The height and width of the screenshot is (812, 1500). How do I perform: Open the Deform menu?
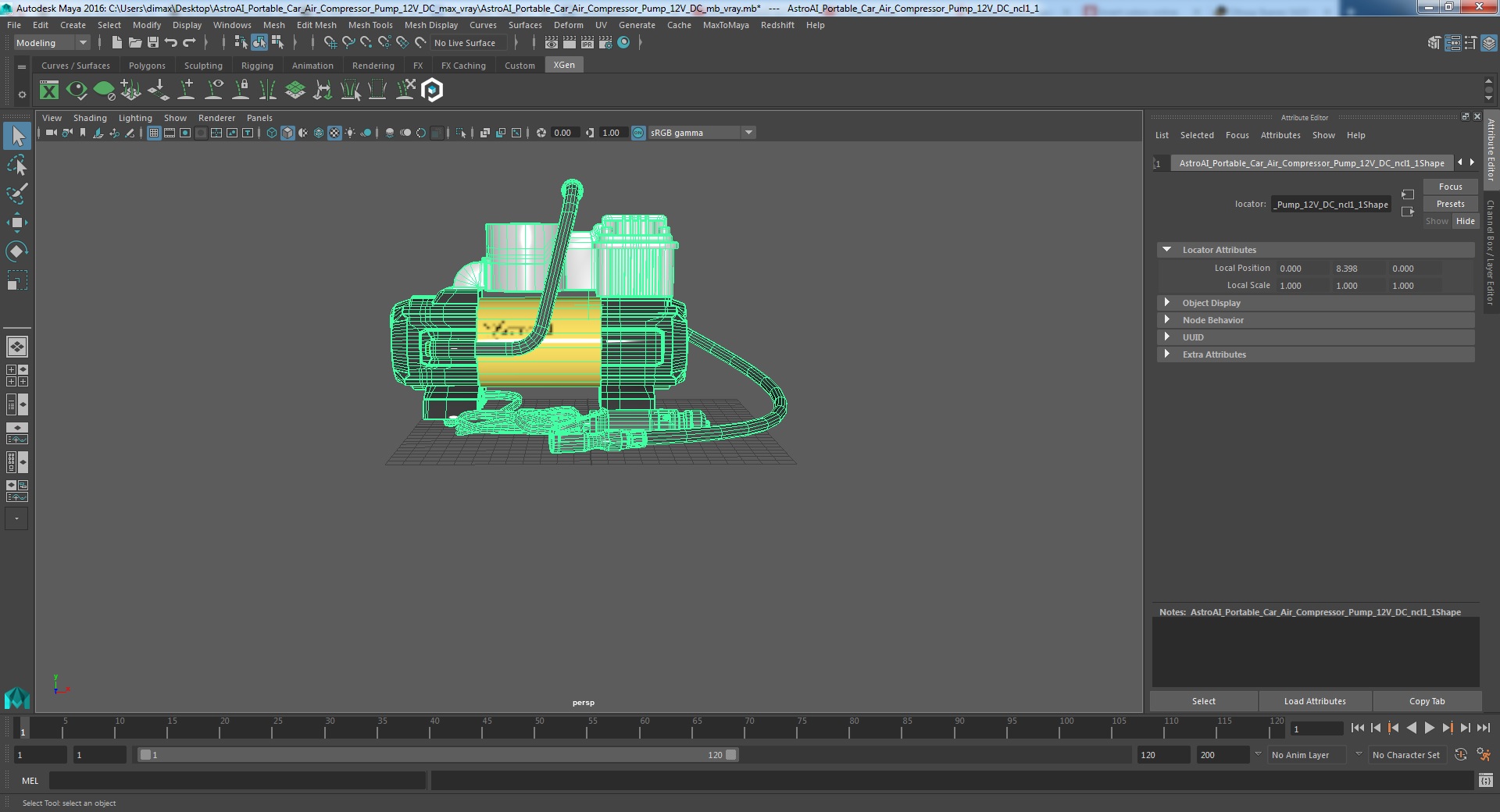tap(568, 25)
